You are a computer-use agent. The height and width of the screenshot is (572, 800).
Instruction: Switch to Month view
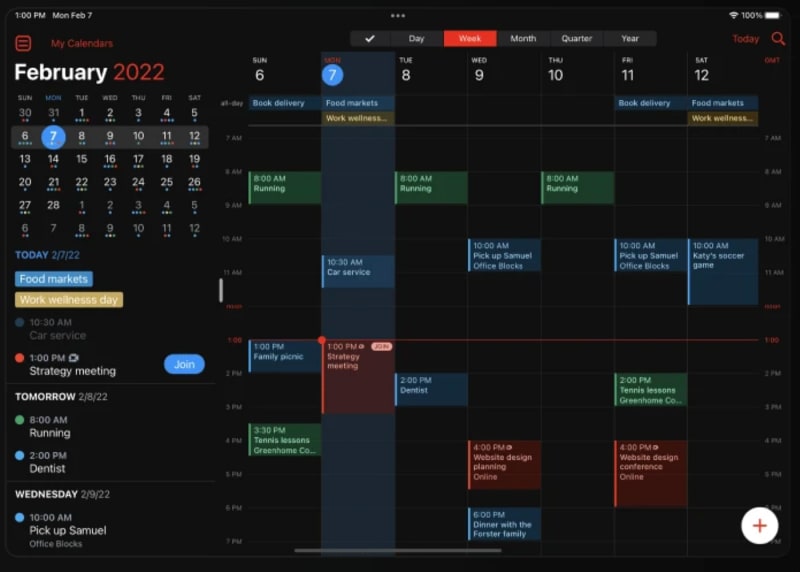(x=523, y=38)
